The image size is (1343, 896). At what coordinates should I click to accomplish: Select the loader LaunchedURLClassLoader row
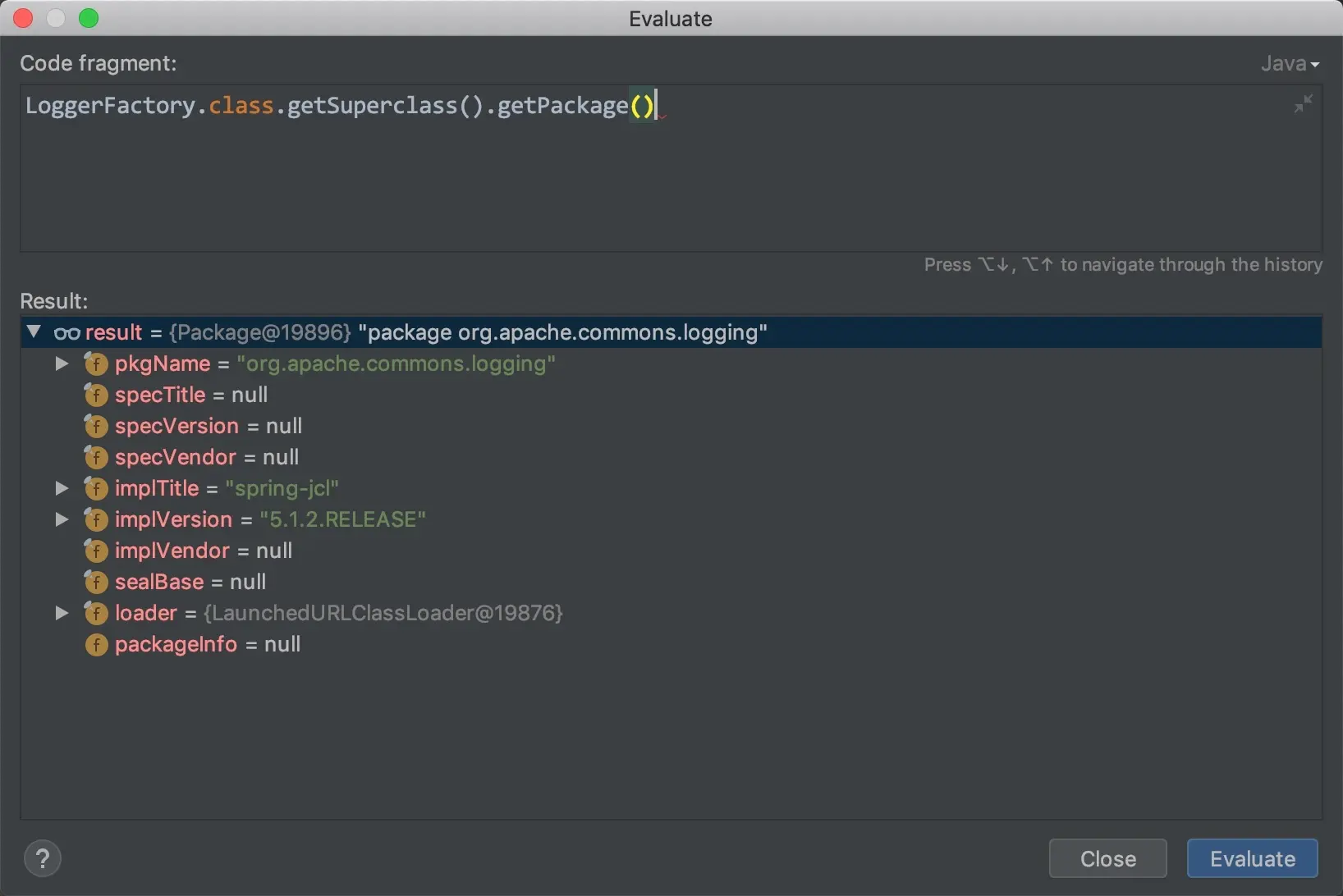[671, 613]
